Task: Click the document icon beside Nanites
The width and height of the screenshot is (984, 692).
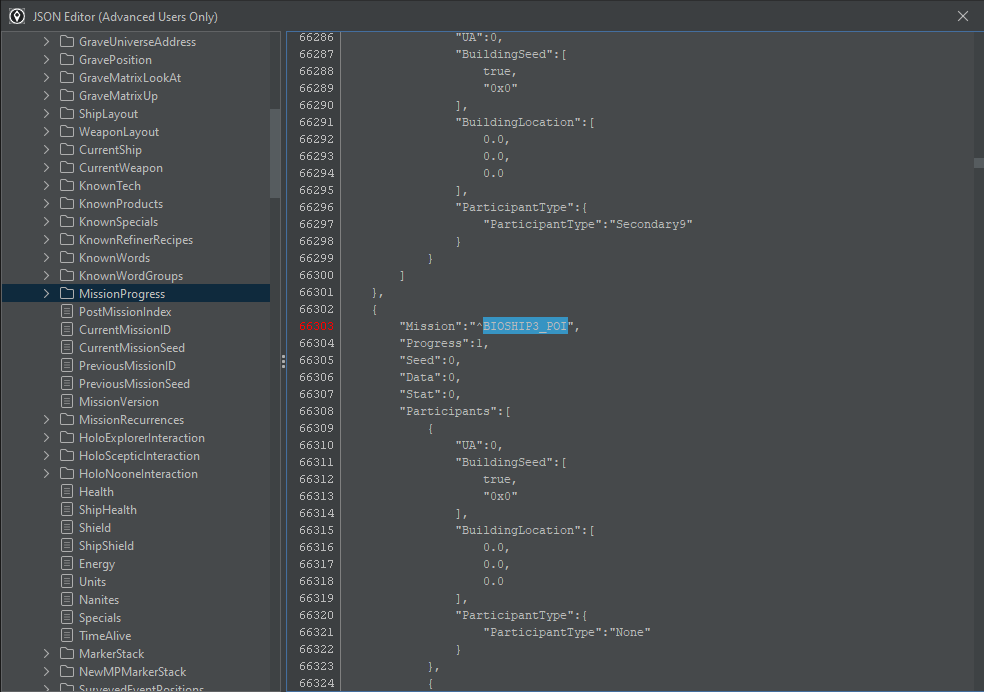Action: coord(67,599)
